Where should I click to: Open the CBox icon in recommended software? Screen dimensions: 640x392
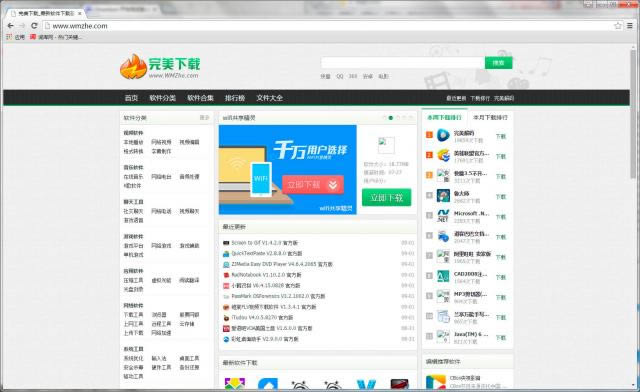[x=436, y=382]
